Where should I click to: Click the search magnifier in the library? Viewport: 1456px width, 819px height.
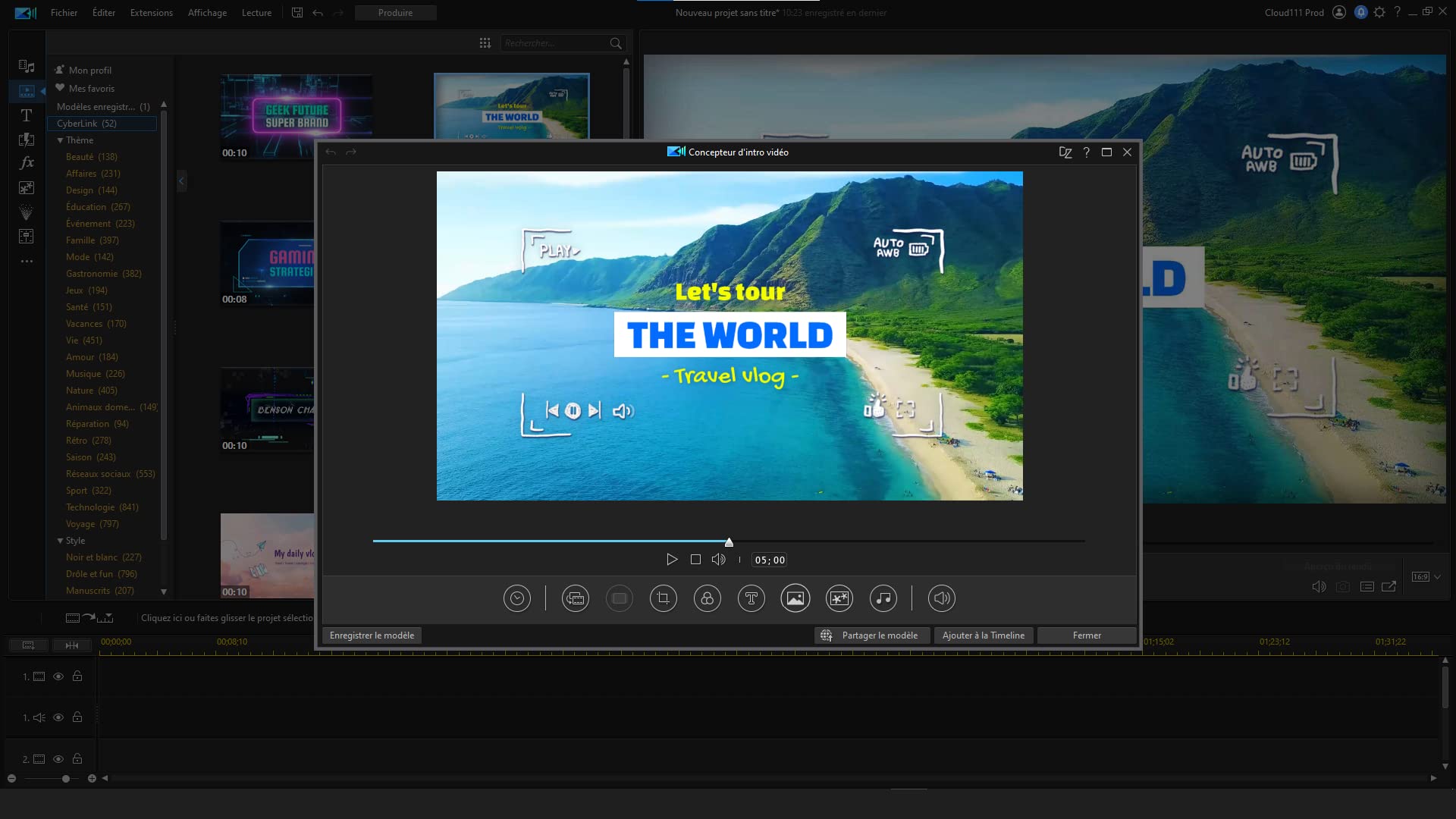click(x=616, y=43)
